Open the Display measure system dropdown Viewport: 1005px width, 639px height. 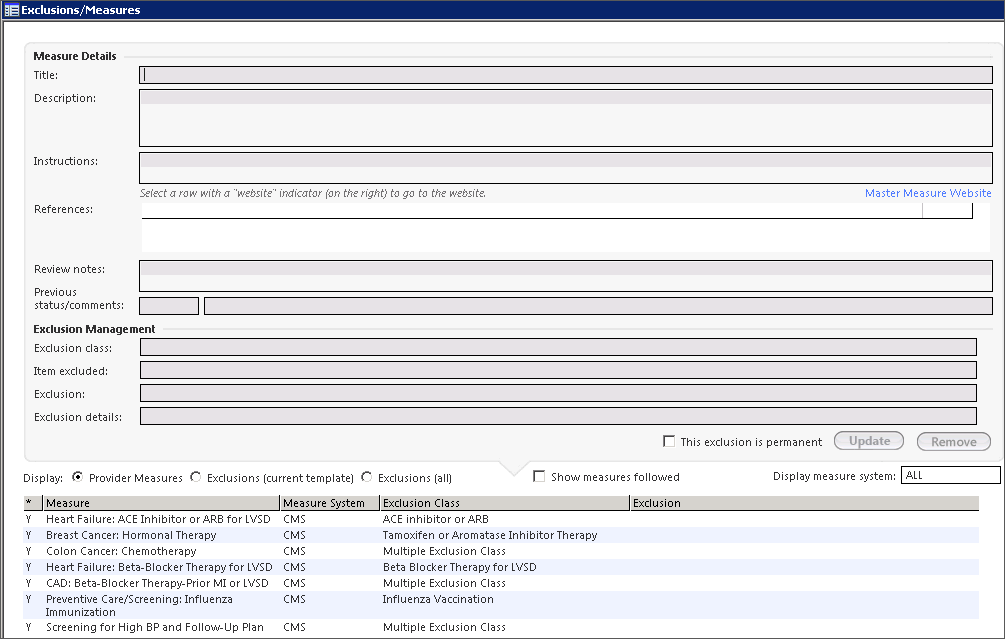949,476
